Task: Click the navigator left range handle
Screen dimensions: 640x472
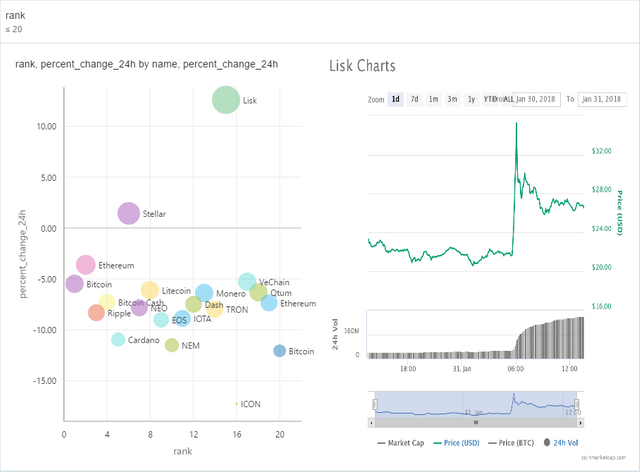Action: coord(375,404)
